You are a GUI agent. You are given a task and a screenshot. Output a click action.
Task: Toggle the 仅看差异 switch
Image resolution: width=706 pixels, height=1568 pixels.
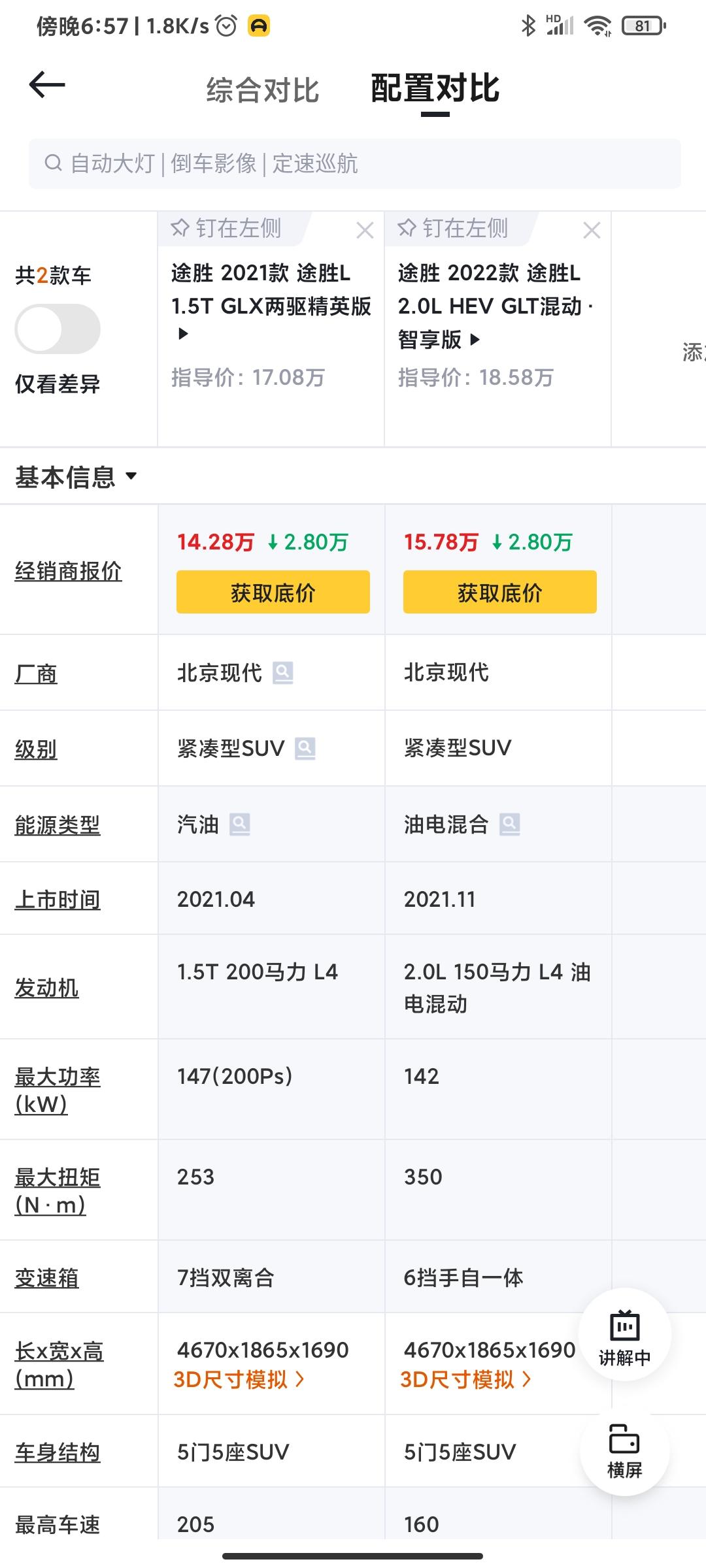pos(58,329)
